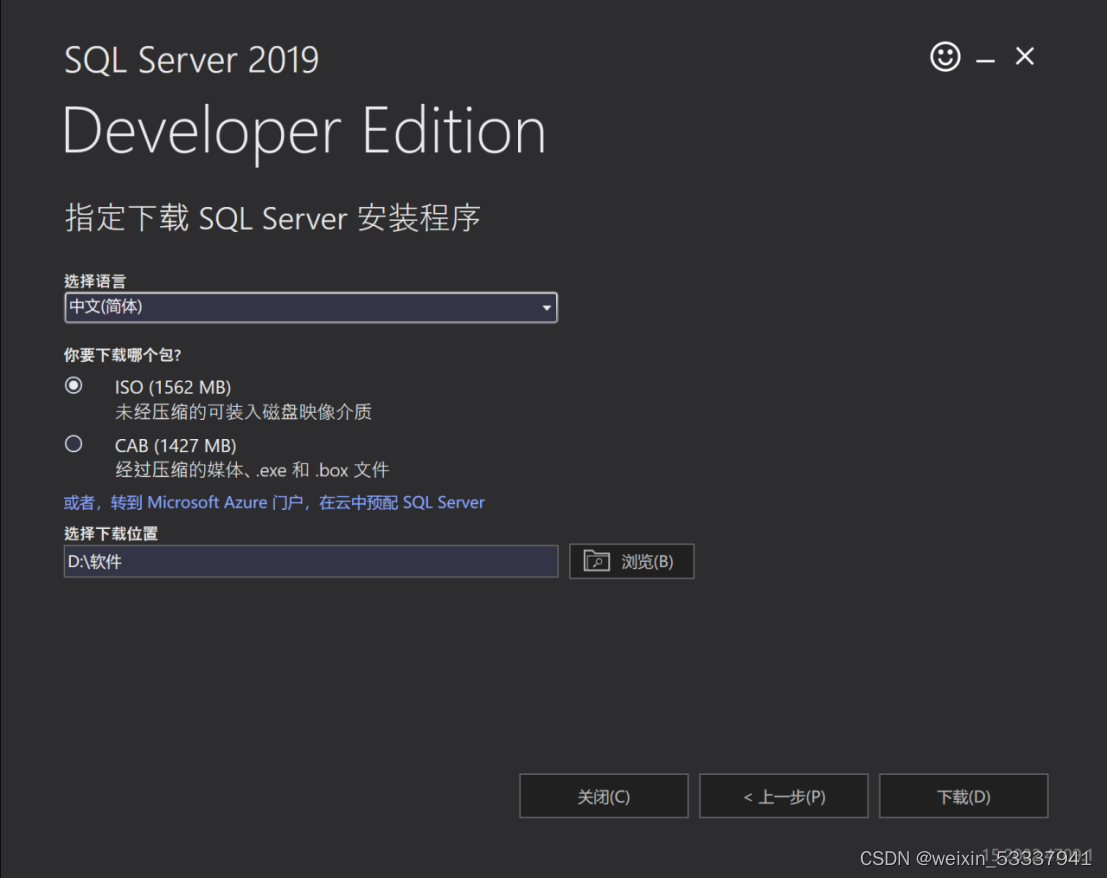
Task: Click the language dropdown arrow
Action: (546, 308)
